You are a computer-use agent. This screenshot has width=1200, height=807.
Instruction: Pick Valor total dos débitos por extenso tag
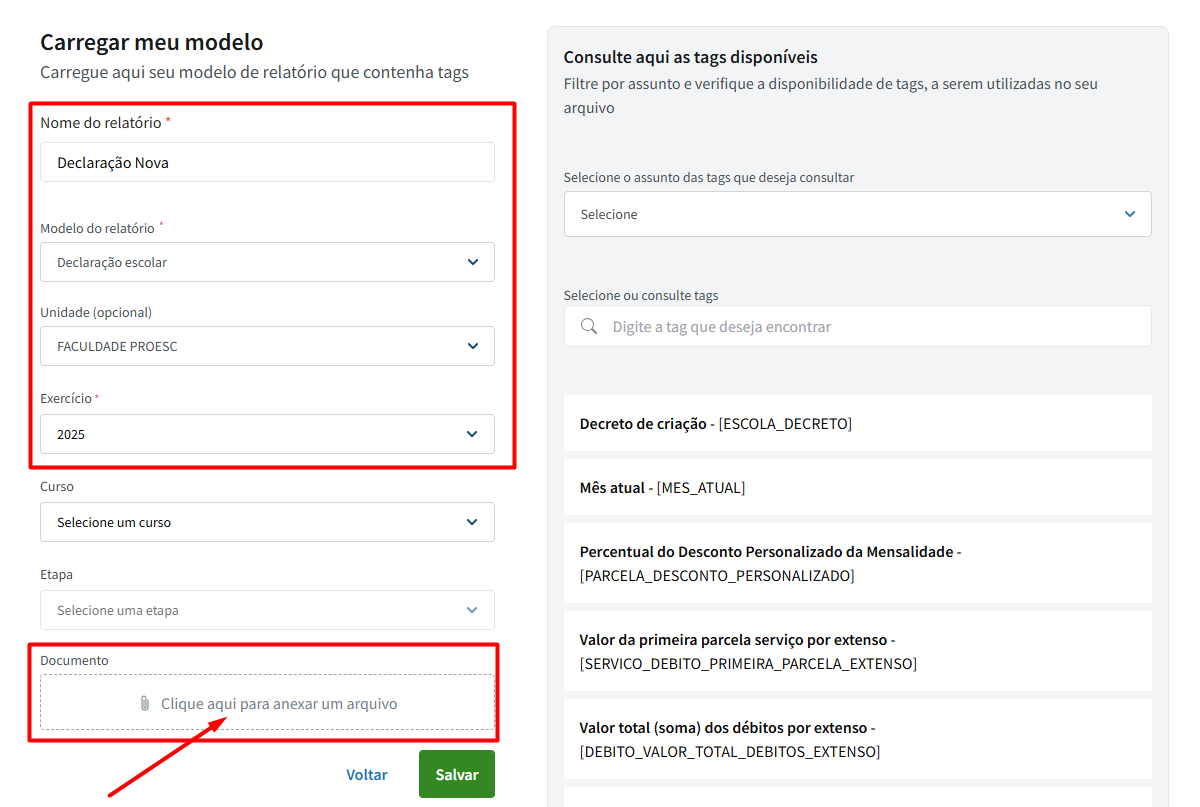857,740
